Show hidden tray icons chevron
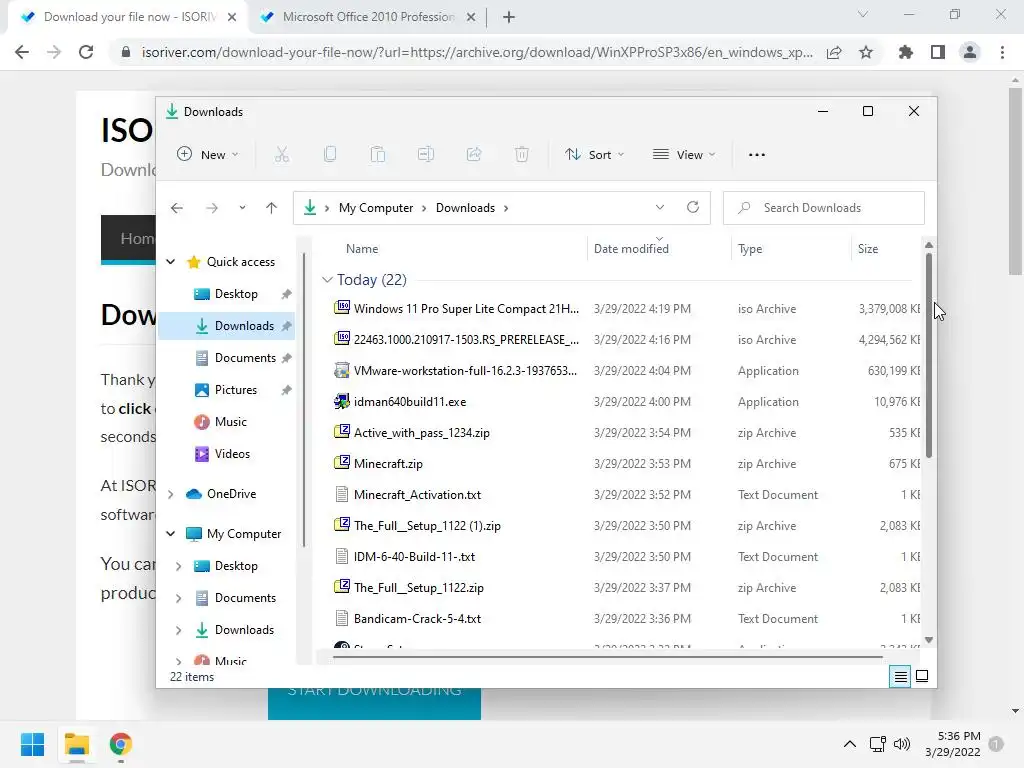Viewport: 1024px width, 768px height. pyautogui.click(x=850, y=744)
